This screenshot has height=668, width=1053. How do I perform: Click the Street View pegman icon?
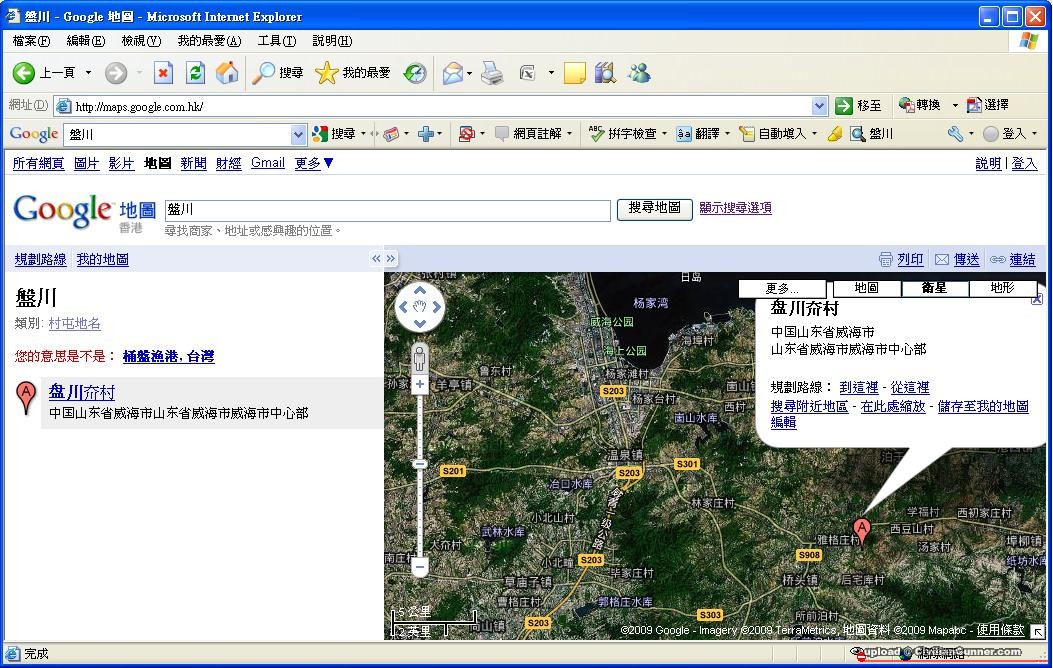(420, 356)
